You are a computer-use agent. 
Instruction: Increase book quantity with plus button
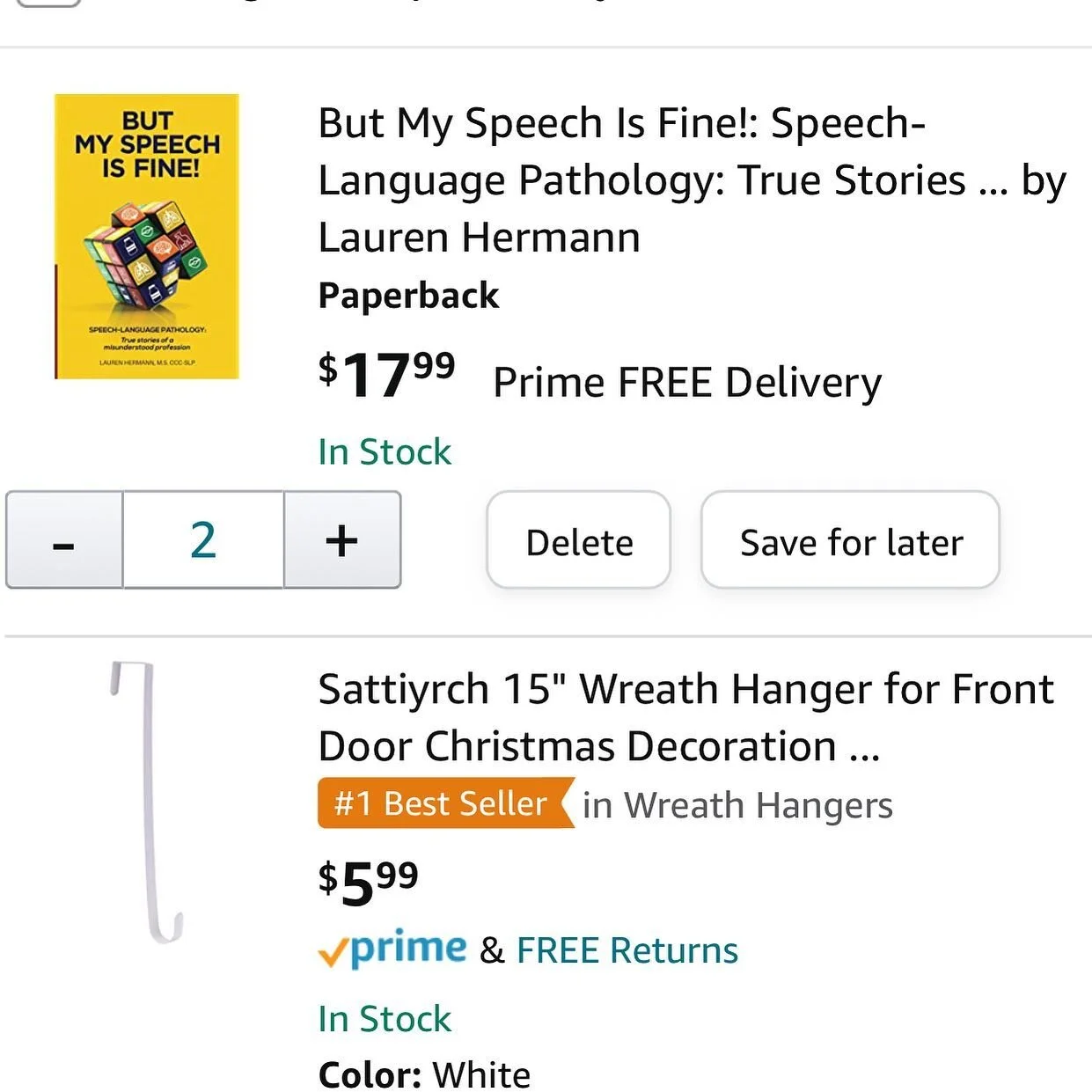coord(341,540)
